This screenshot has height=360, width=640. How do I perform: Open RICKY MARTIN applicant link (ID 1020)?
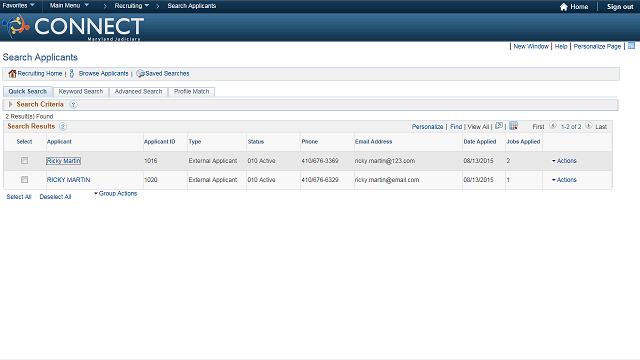pos(69,180)
